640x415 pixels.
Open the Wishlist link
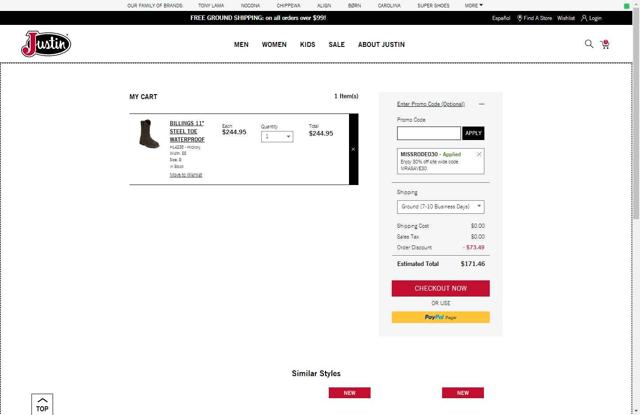pos(566,18)
